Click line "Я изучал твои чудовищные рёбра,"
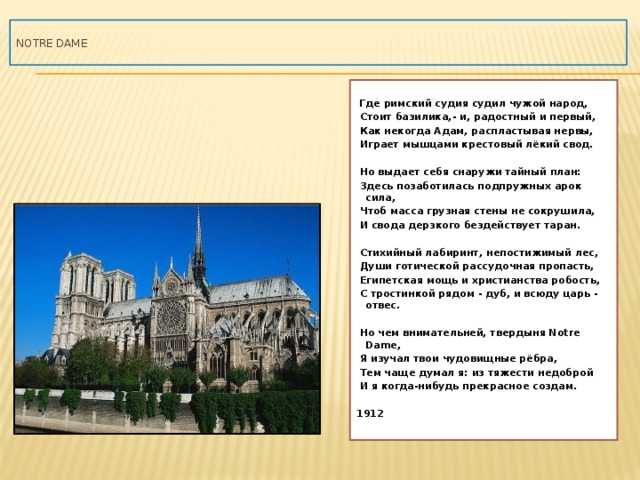This screenshot has height=480, width=640. pos(459,359)
